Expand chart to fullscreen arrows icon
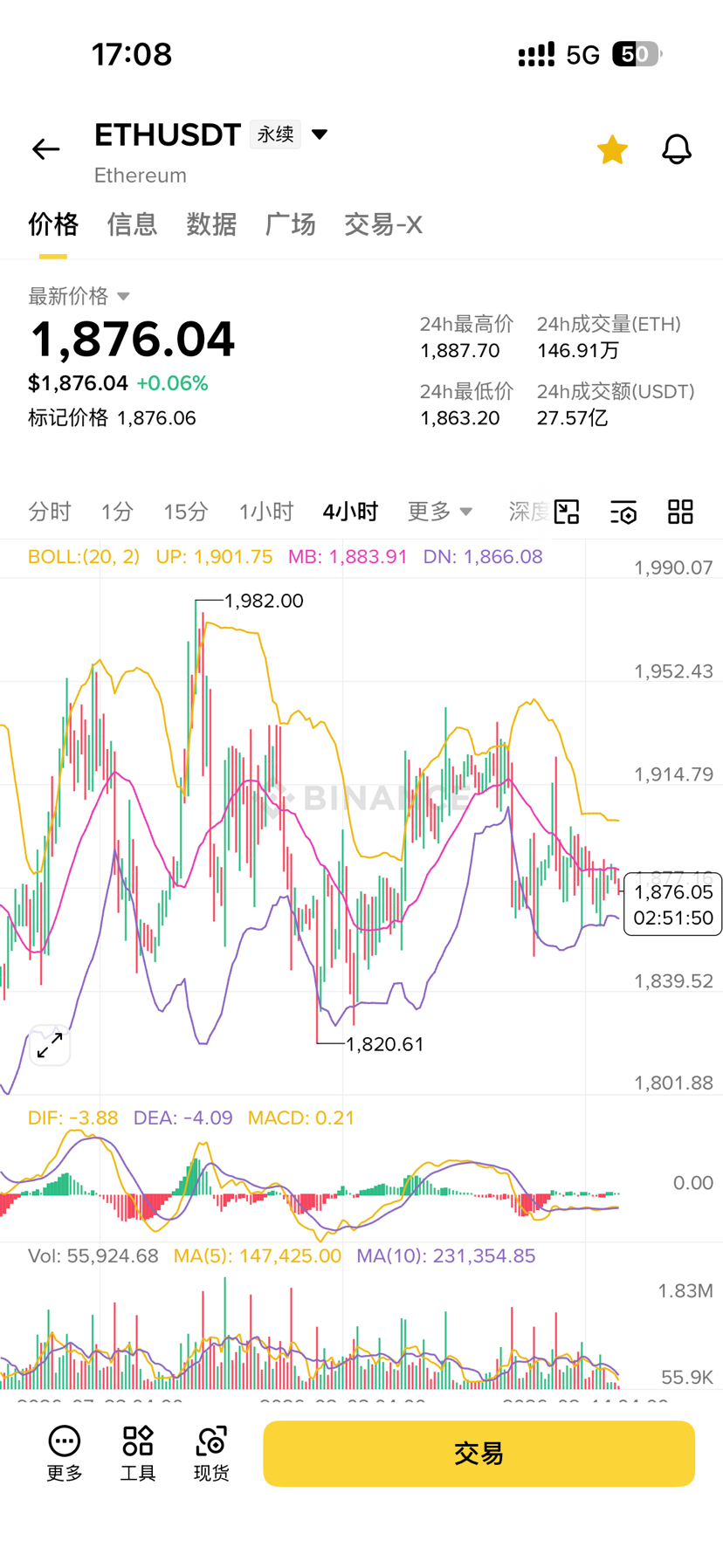Image resolution: width=723 pixels, height=1568 pixels. 50,1044
